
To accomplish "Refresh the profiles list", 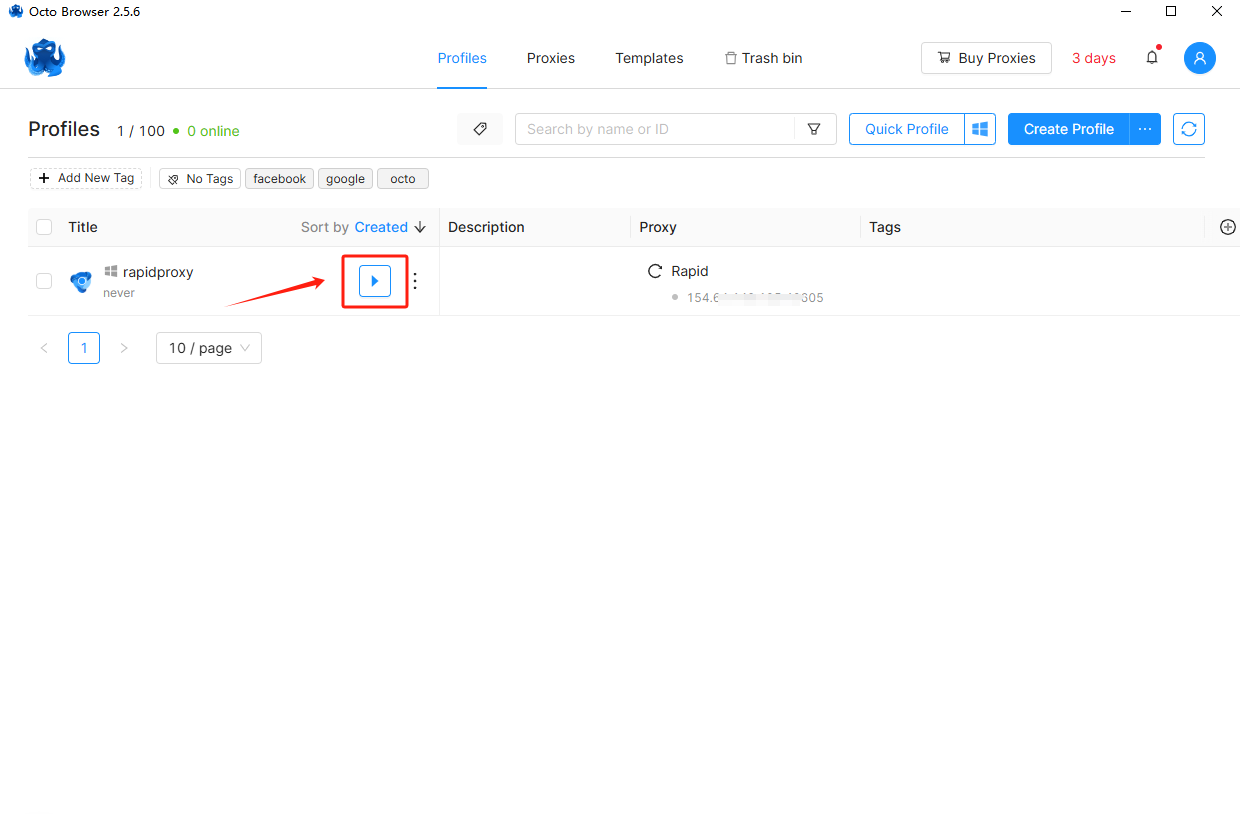I will click(1189, 129).
